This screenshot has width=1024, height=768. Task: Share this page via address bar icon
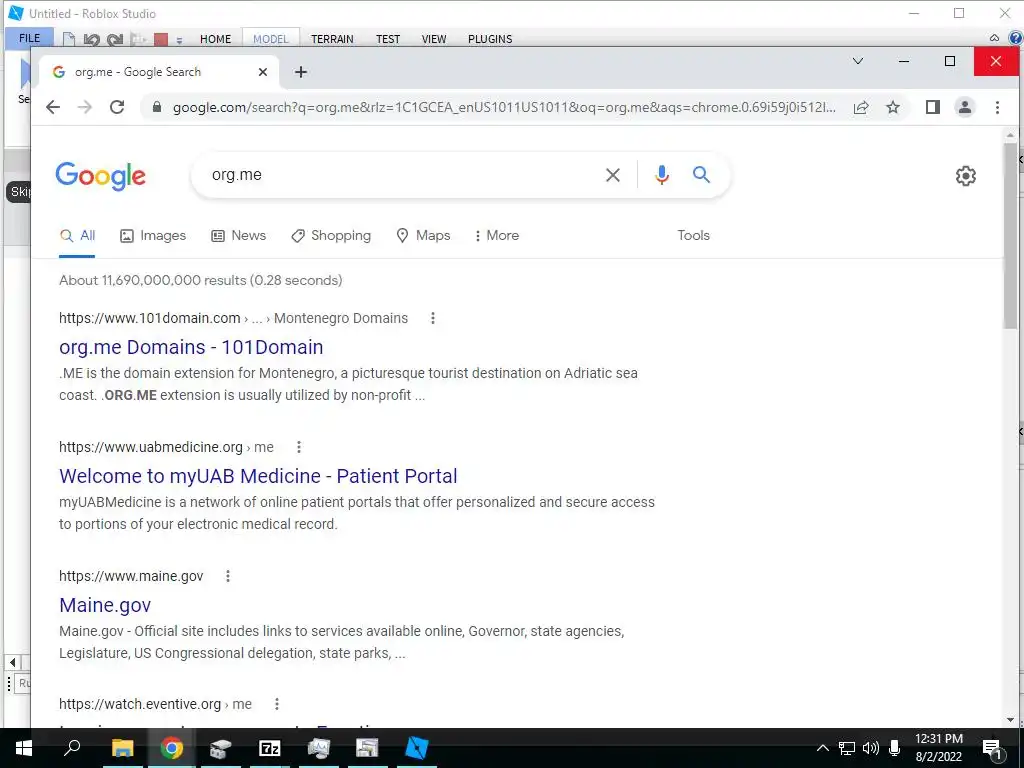(861, 107)
